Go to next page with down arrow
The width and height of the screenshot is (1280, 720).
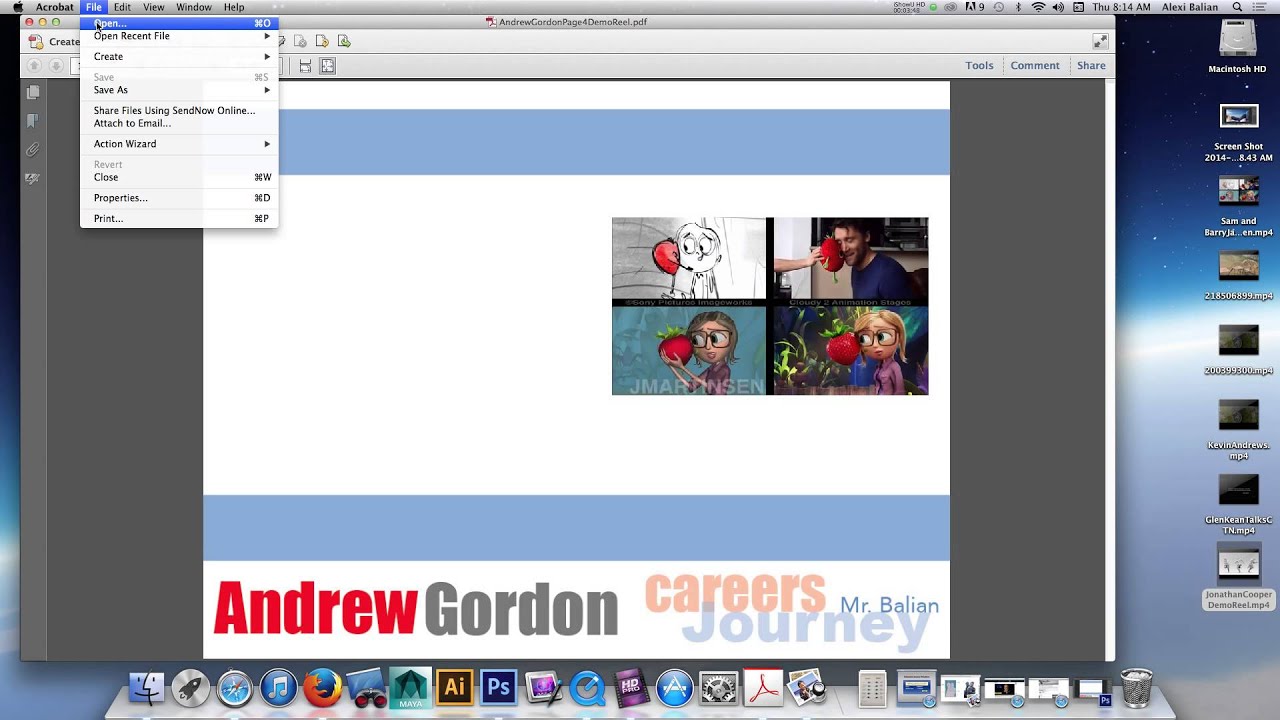[x=56, y=66]
